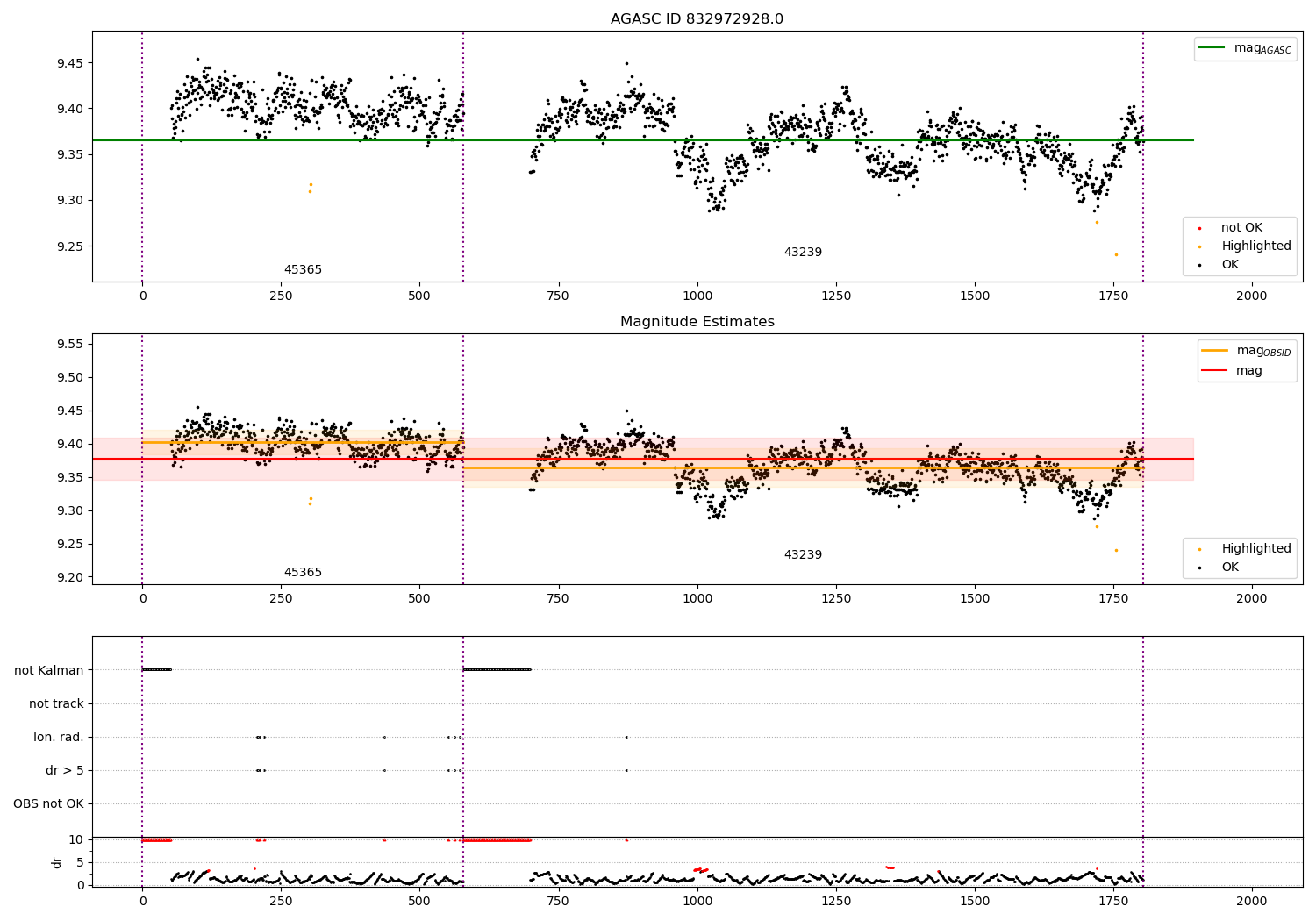Viewport: 1316px width, 921px height.
Task: Click the red 'mag' legend entry in middle plot
Action: pos(1233,371)
